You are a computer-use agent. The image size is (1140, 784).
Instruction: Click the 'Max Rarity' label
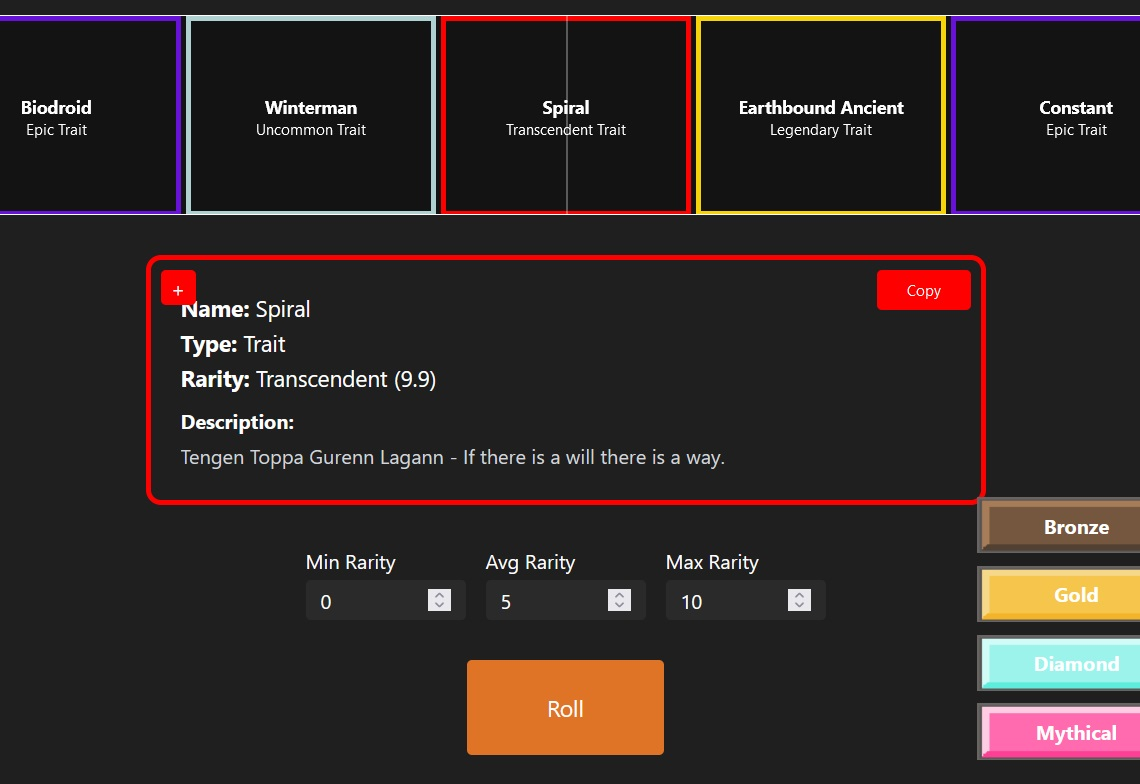(712, 563)
